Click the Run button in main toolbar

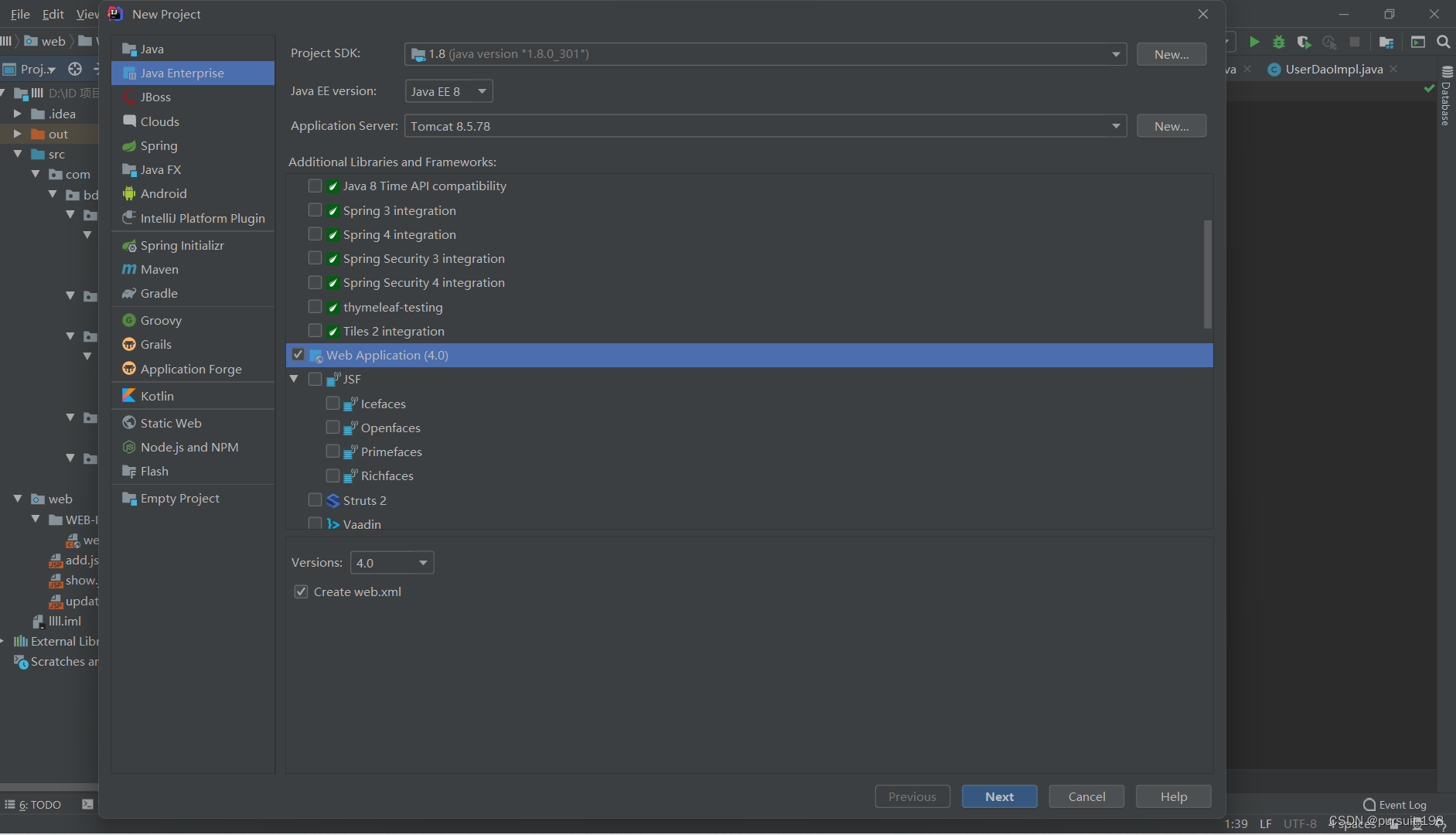click(x=1254, y=42)
